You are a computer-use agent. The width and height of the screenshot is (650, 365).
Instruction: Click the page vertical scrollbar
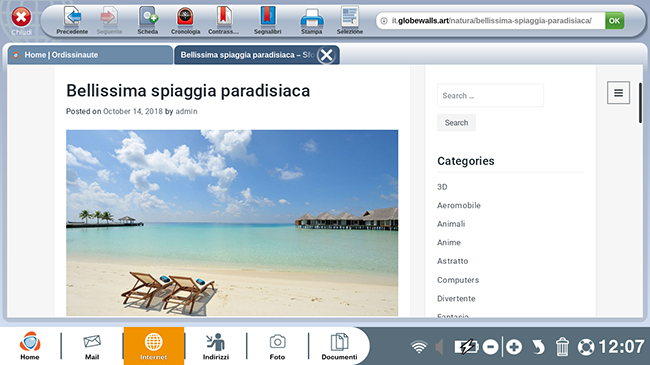coord(640,102)
